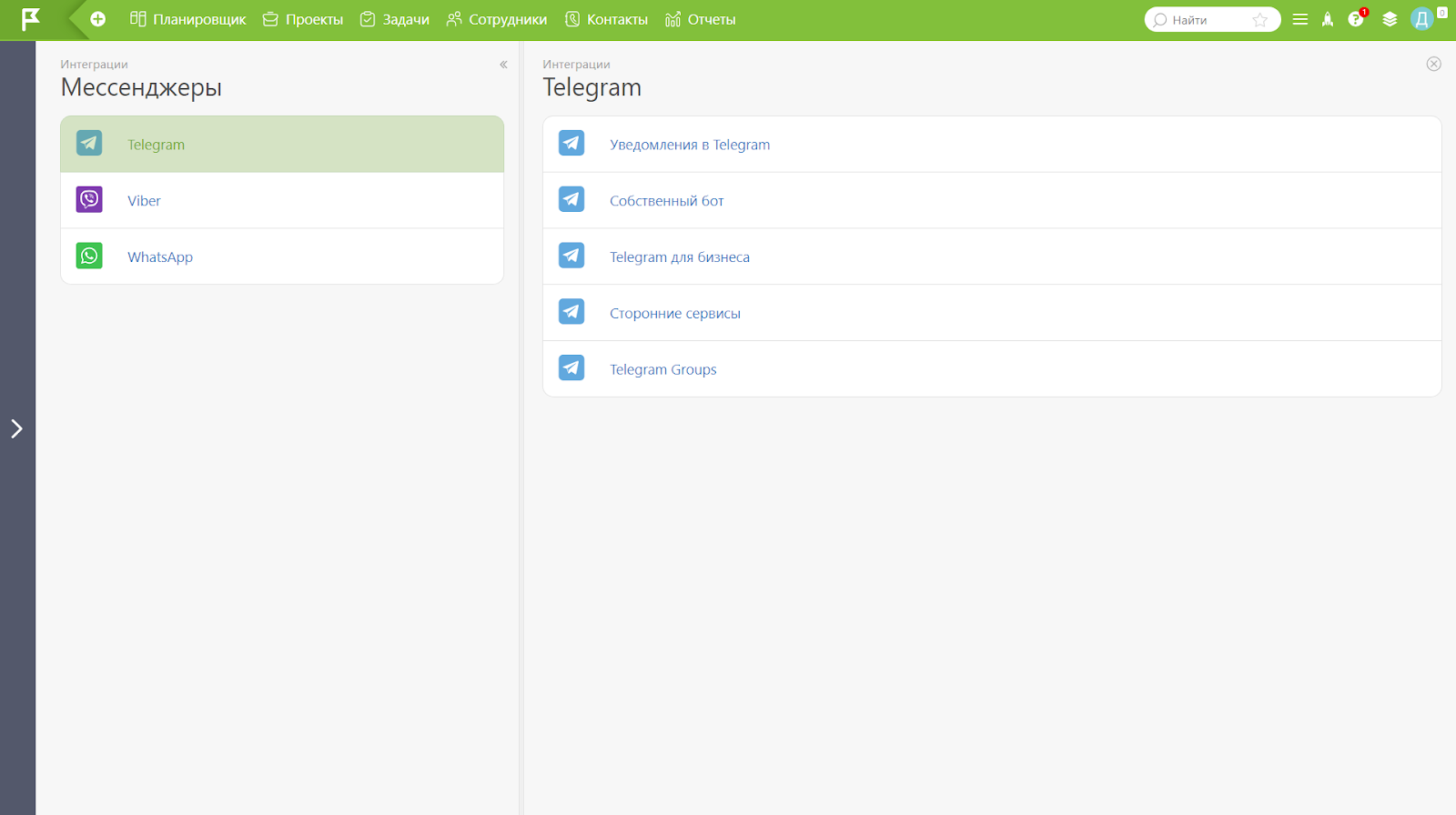
Task: Collapse the Мессенджеры panel with double chevron
Action: tap(503, 65)
